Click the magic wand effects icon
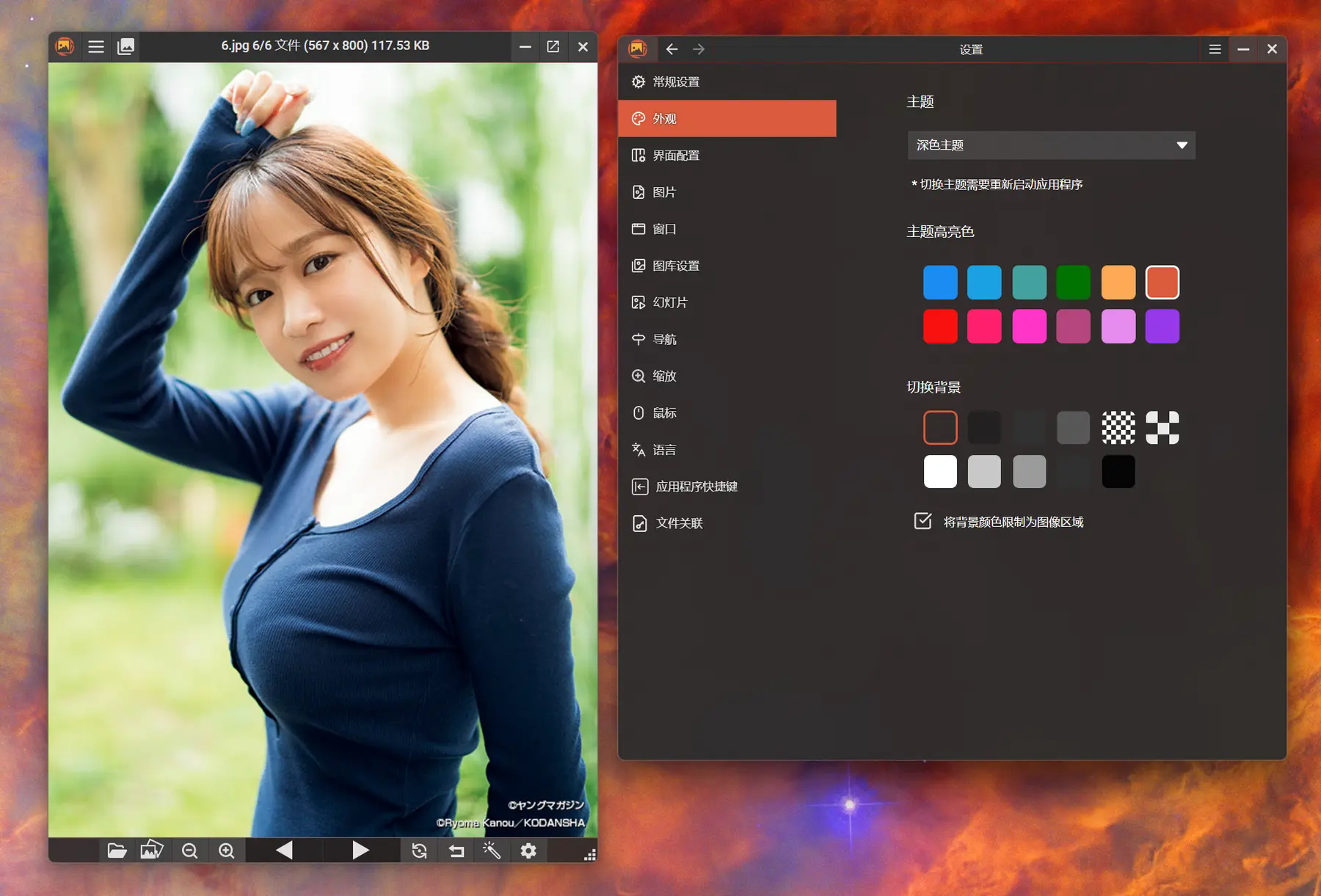 492,851
